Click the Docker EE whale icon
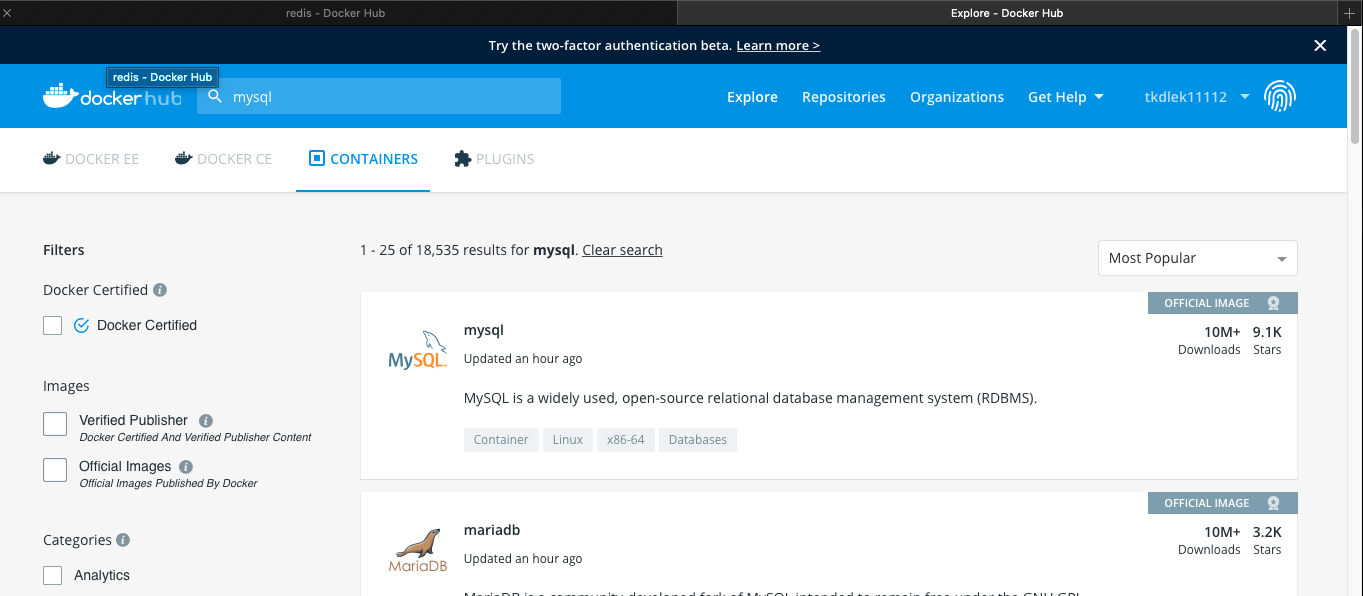 pyautogui.click(x=51, y=158)
